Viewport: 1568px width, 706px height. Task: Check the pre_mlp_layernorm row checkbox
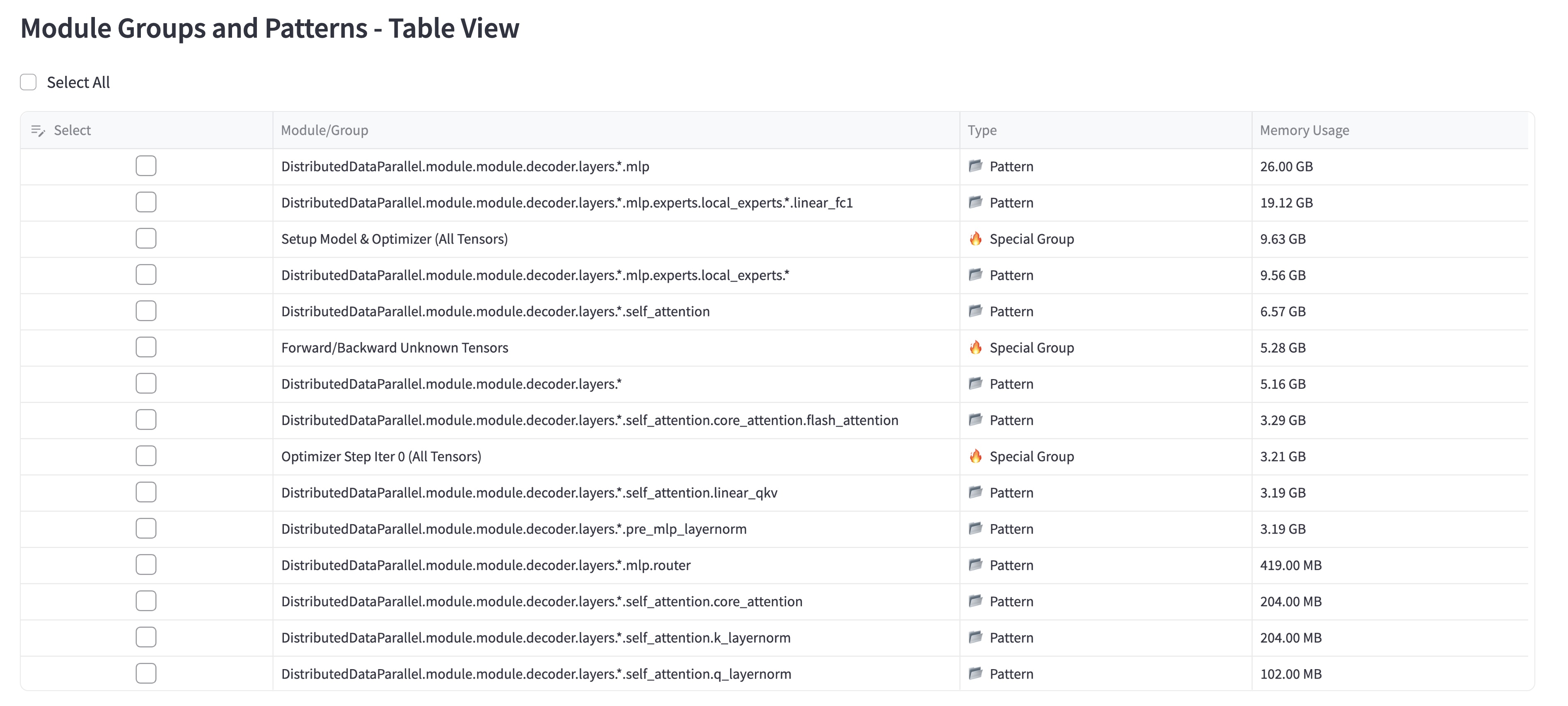(x=146, y=528)
